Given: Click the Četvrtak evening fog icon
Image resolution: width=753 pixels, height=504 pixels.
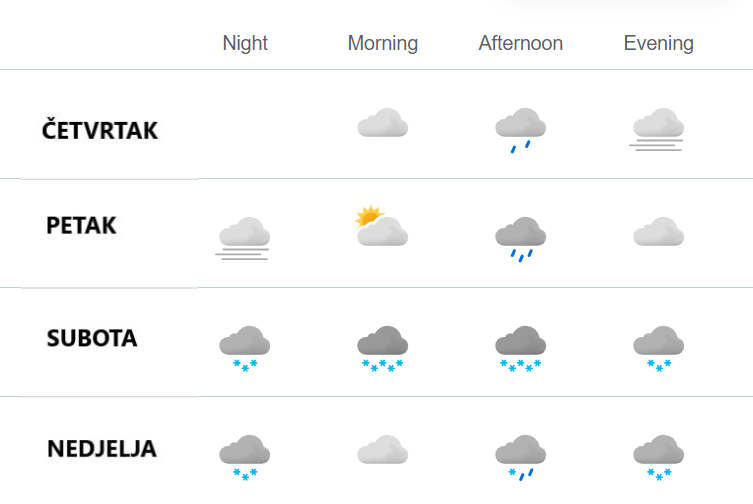Looking at the screenshot, I should coord(657,130).
